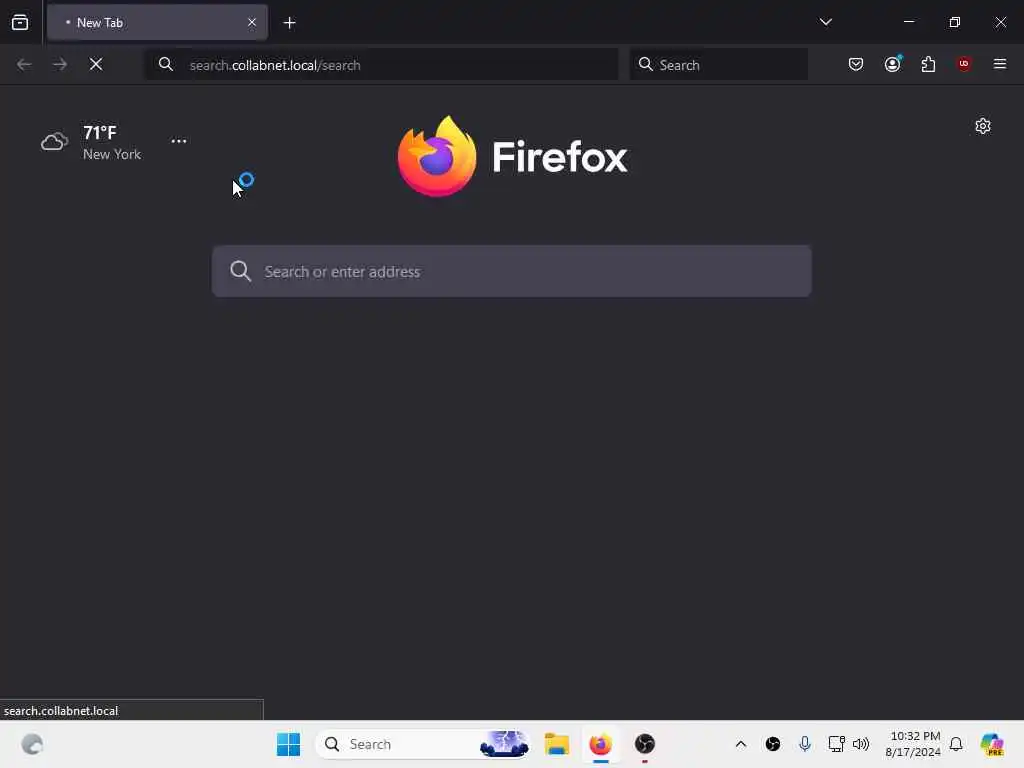Open weather widget options menu
1024x768 pixels.
(x=178, y=141)
